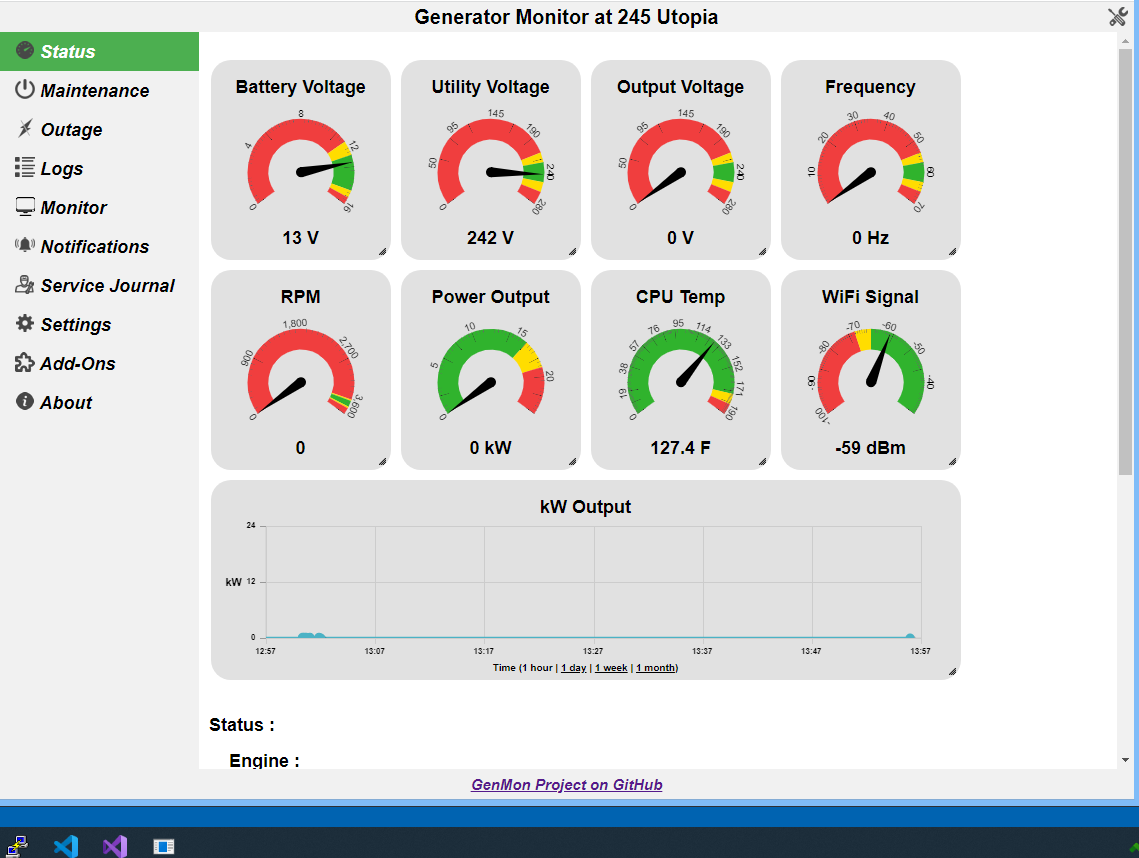
Task: Click the Monitor screen icon
Action: tap(25, 207)
